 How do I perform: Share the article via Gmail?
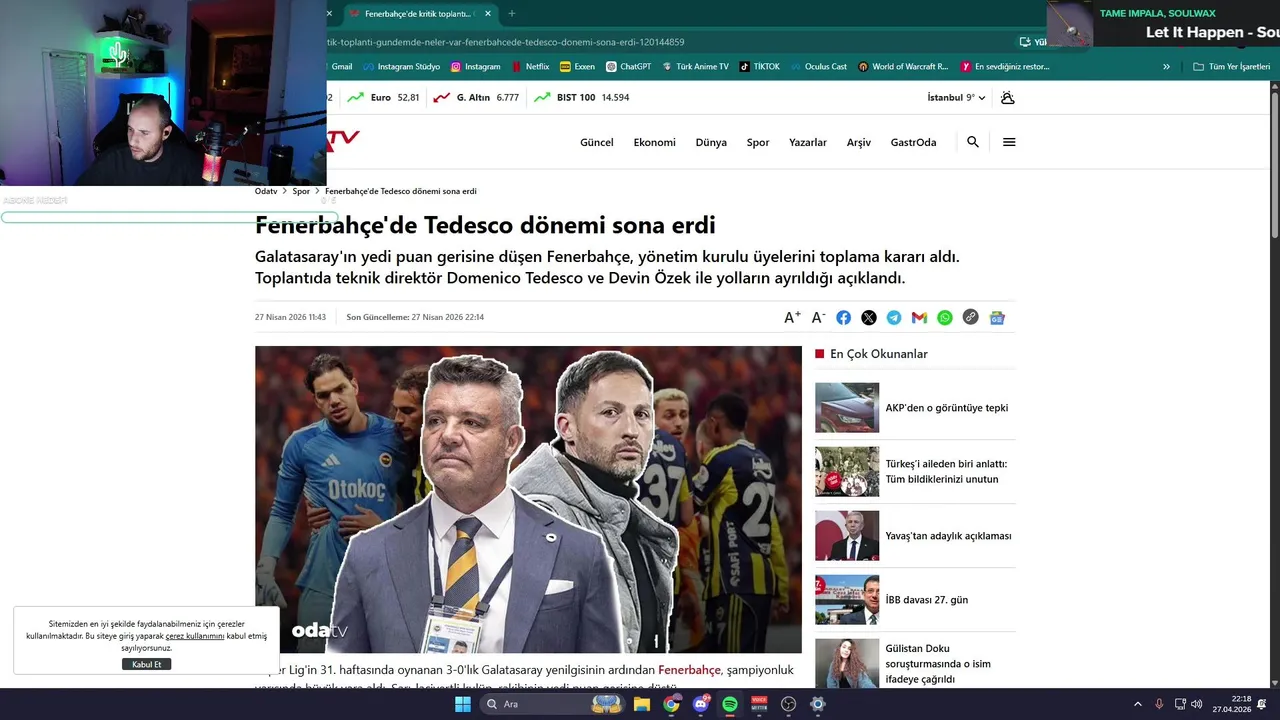tap(919, 317)
